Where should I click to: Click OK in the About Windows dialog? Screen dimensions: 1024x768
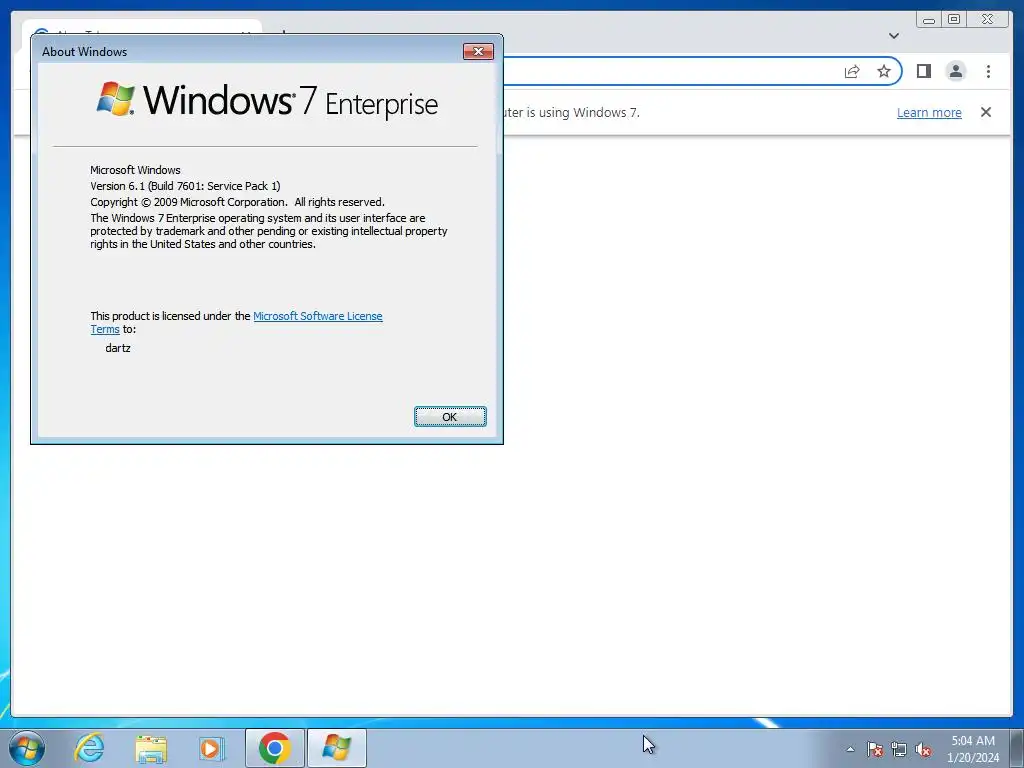(450, 417)
